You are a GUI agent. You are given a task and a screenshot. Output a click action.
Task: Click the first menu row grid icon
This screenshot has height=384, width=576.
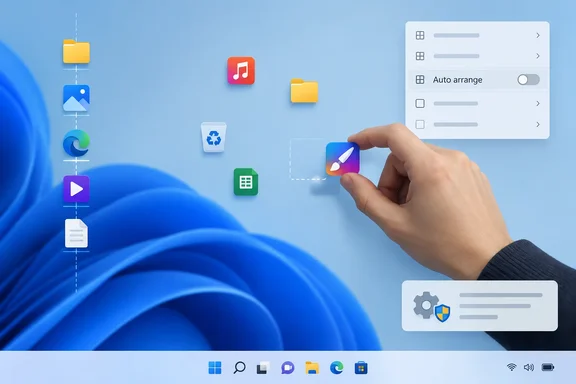(x=420, y=35)
